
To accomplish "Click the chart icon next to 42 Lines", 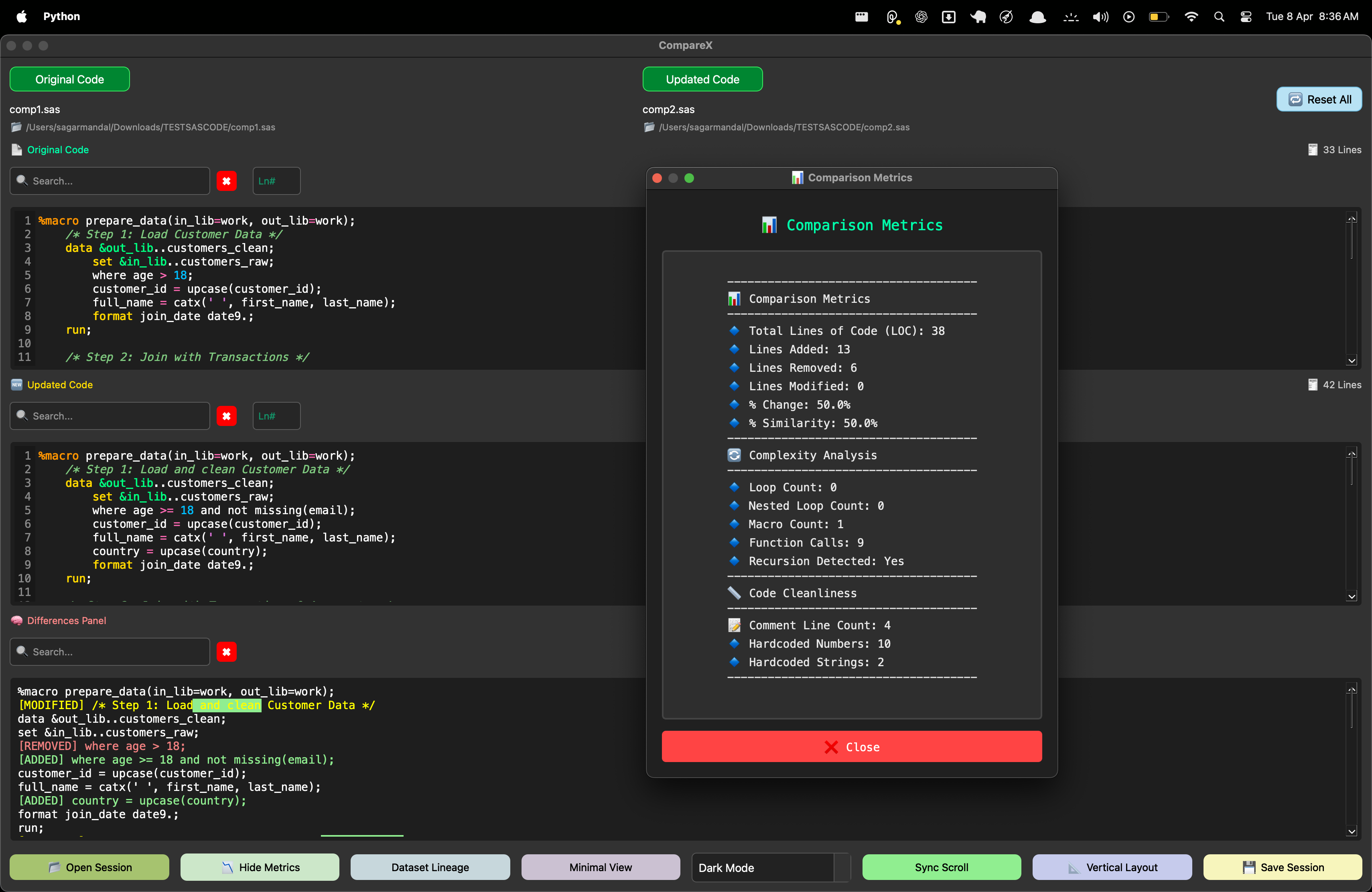I will click(x=1313, y=384).
